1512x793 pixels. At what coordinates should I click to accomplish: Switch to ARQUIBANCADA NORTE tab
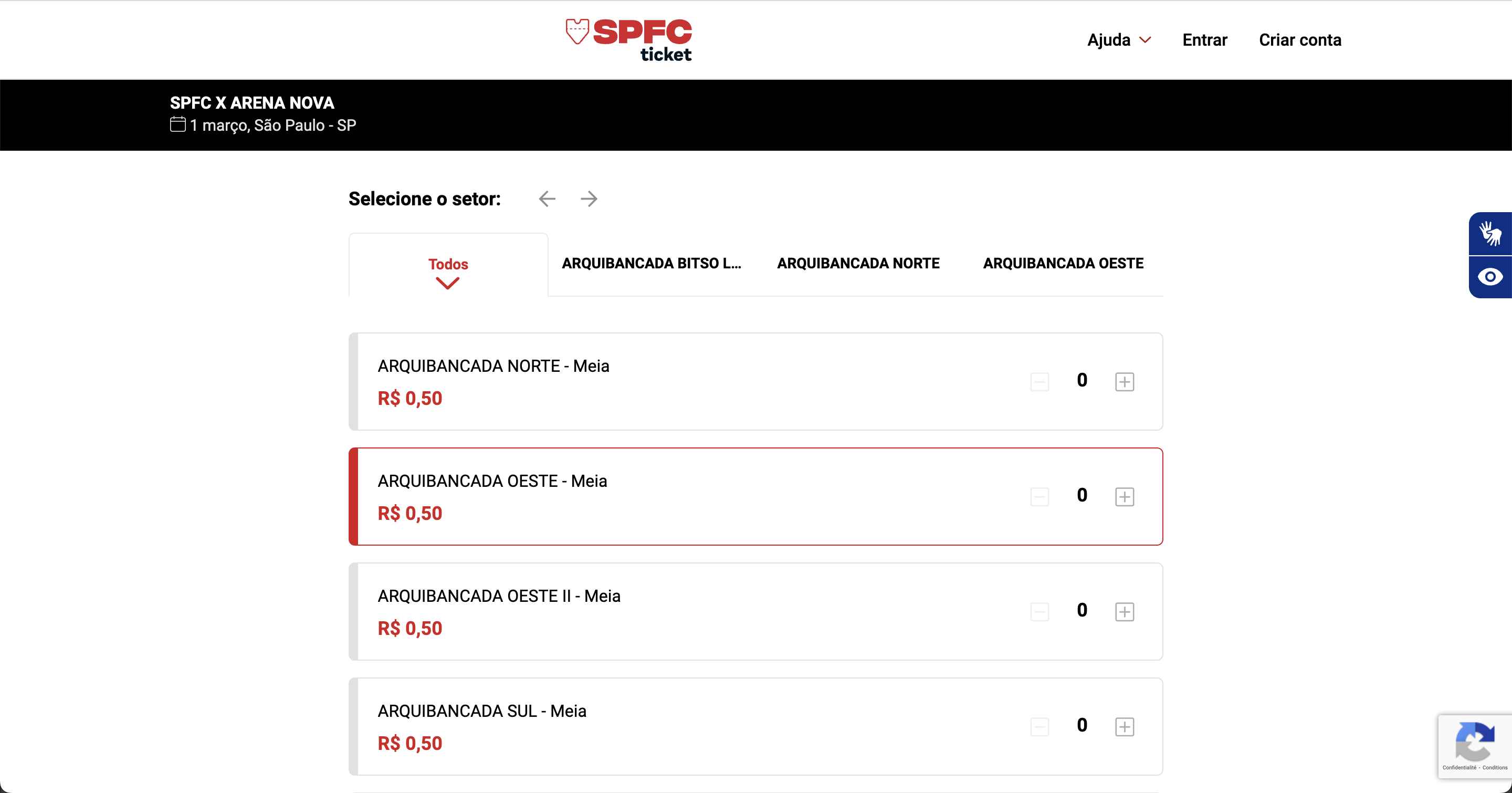pyautogui.click(x=858, y=264)
